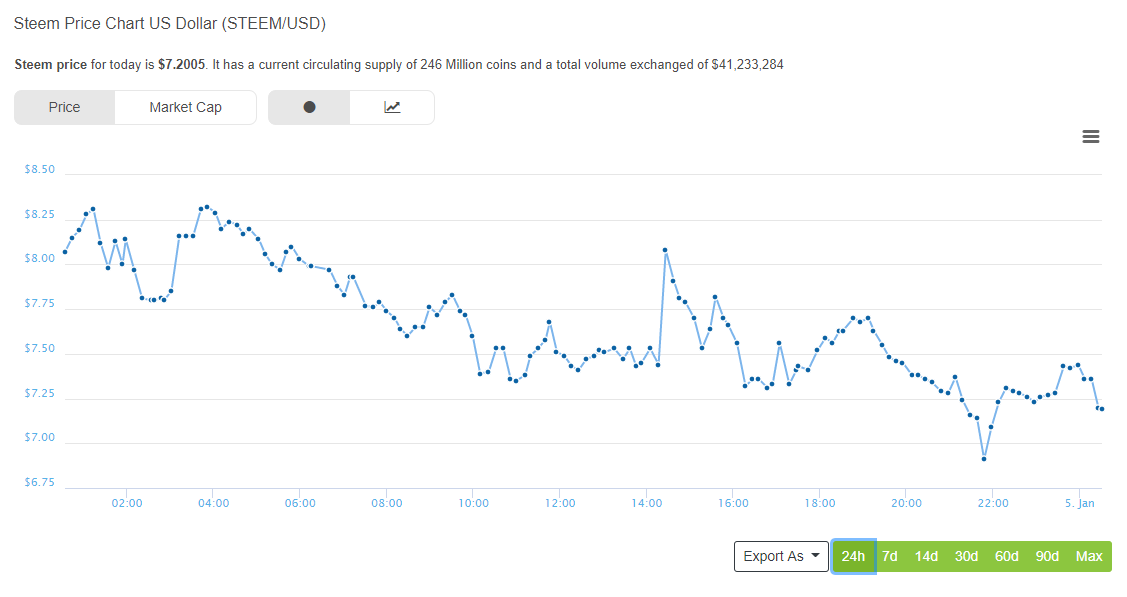Click the 02:00 x-axis label

126,503
